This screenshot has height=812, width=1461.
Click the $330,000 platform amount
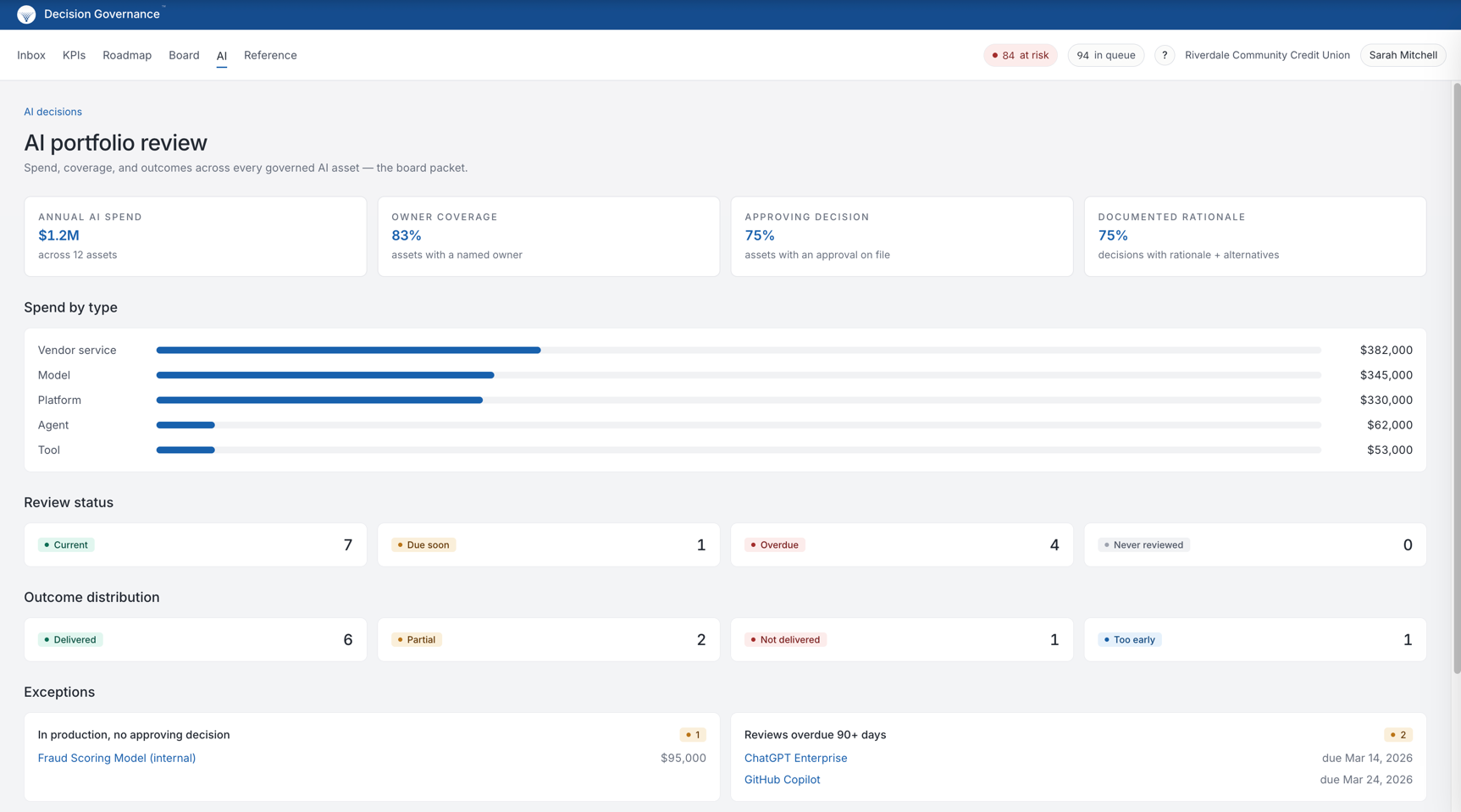[x=1386, y=400]
